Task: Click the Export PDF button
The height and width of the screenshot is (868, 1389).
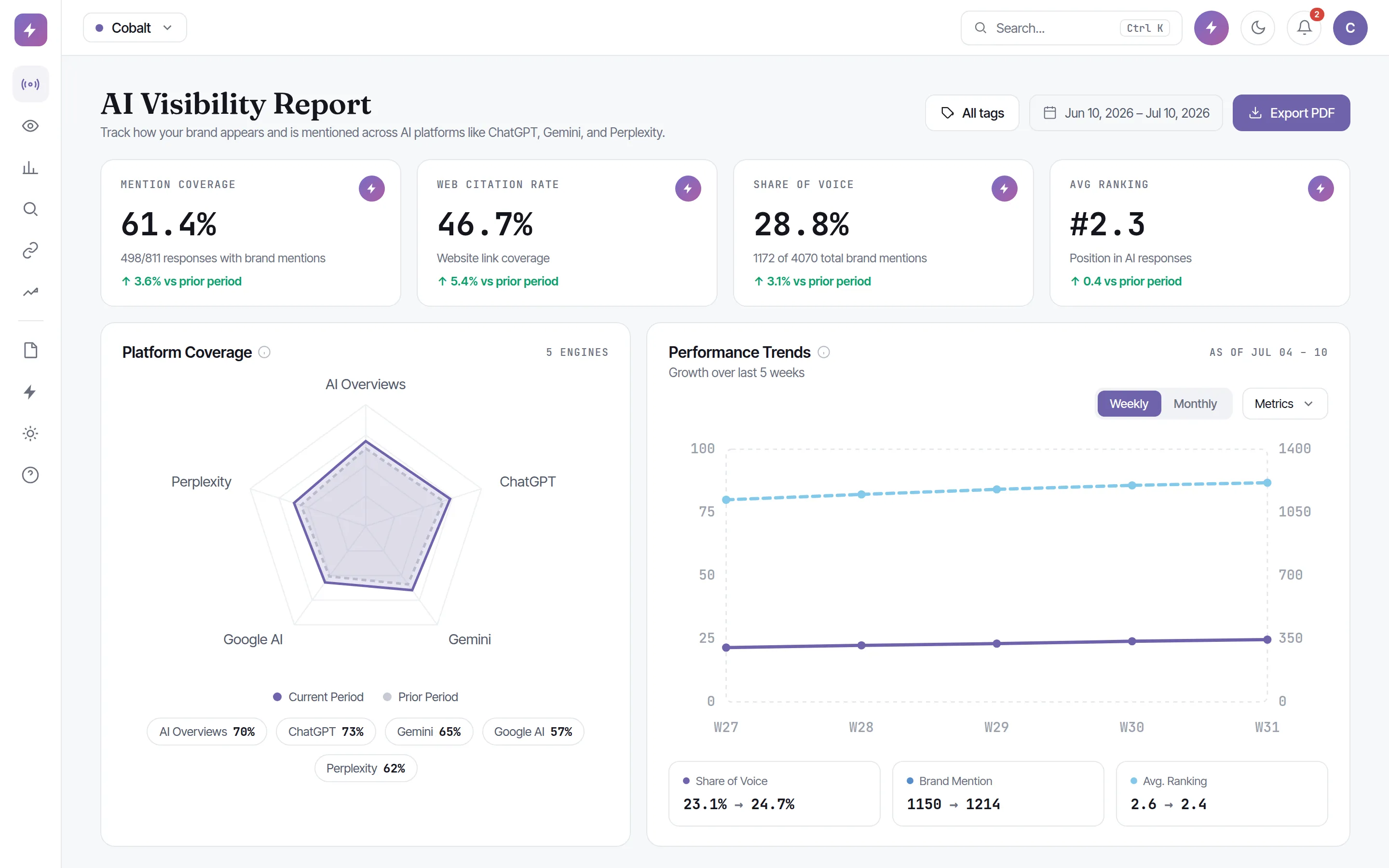Action: pos(1291,113)
